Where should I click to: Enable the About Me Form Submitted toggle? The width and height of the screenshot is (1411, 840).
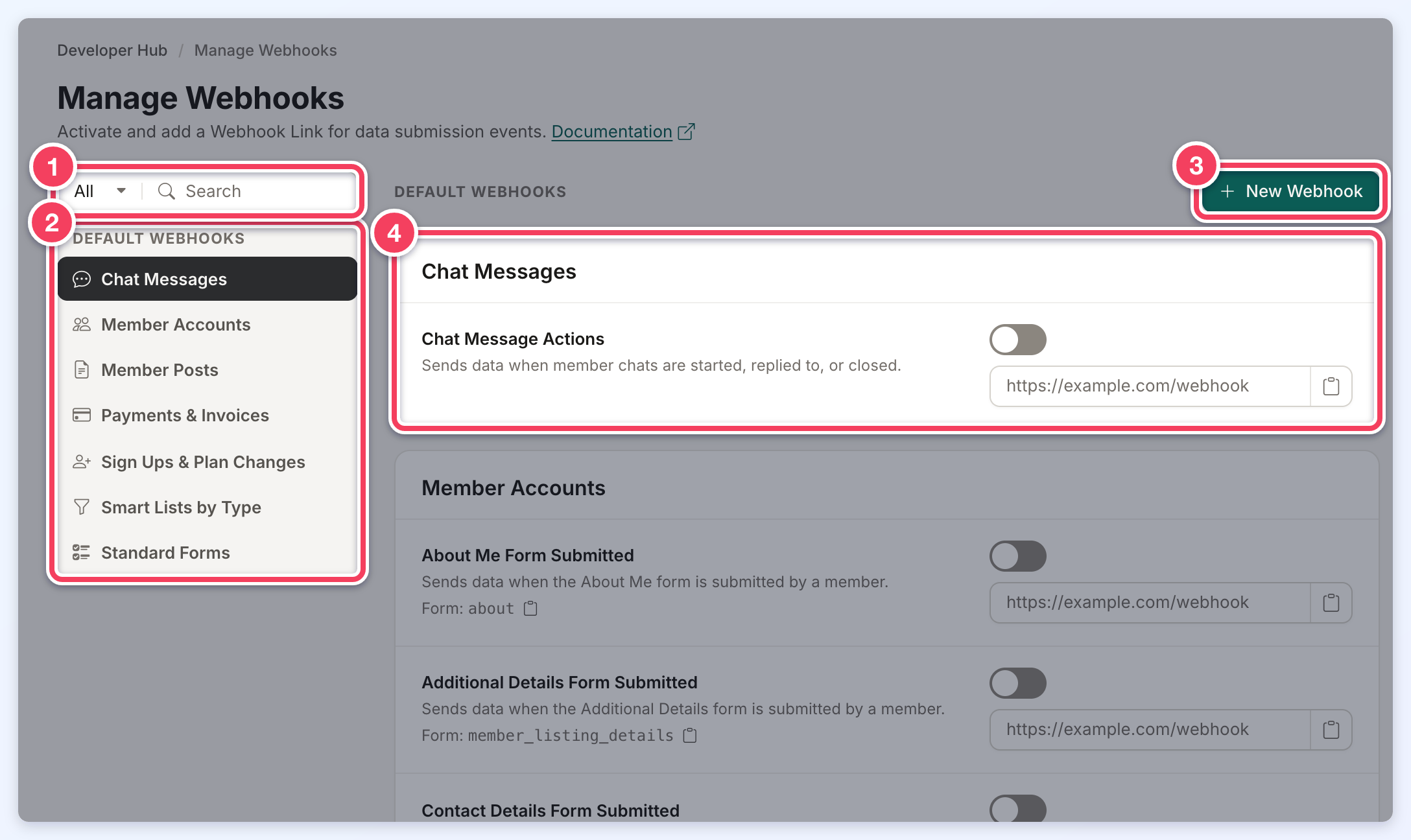1017,556
